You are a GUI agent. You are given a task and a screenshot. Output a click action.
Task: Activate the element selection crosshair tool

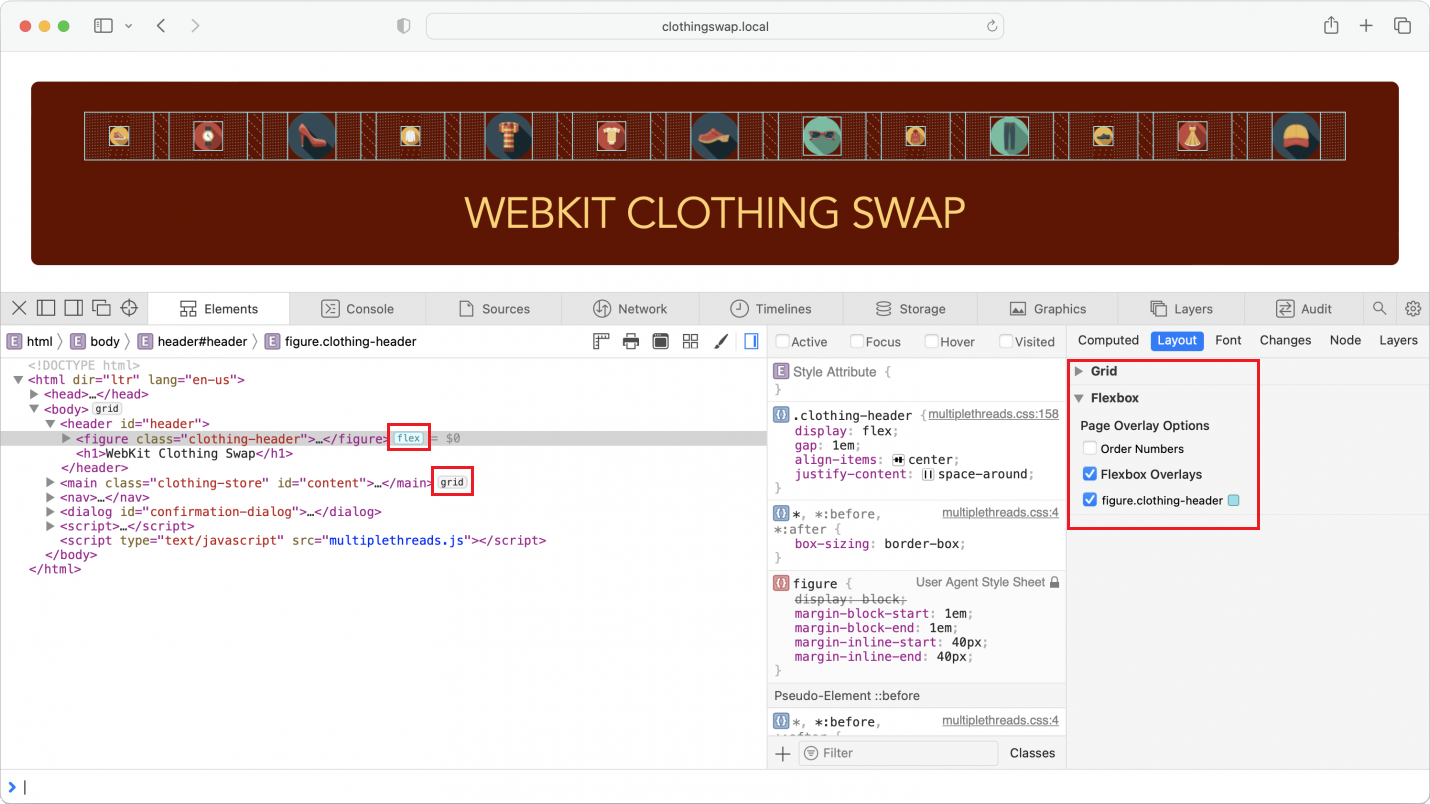click(129, 309)
